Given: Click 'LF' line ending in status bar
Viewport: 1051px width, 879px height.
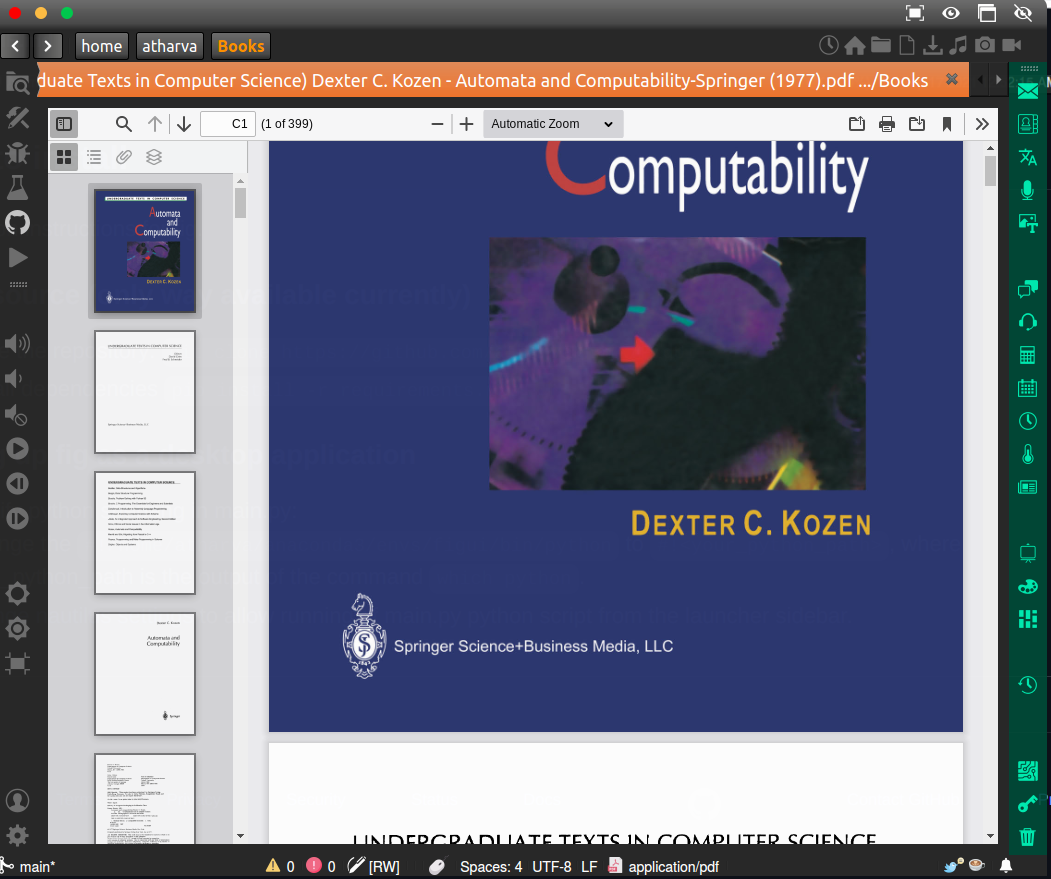Looking at the screenshot, I should [589, 866].
